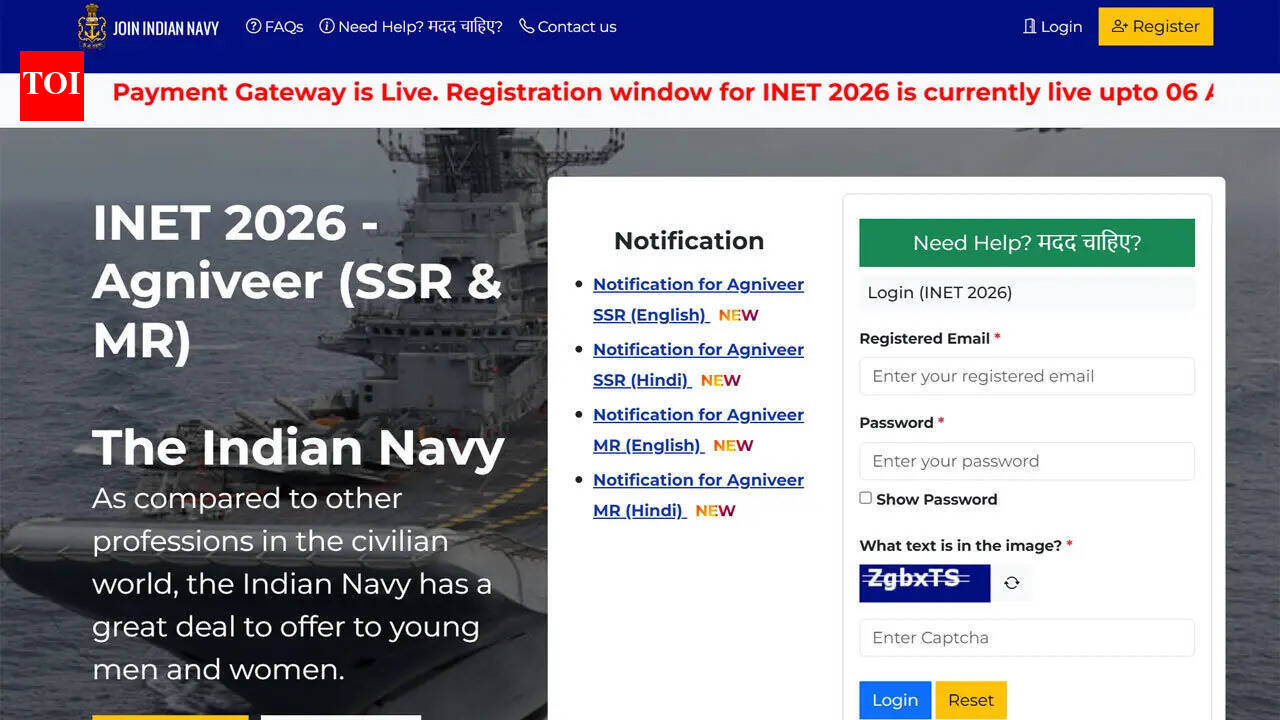Viewport: 1280px width, 720px height.
Task: Refresh the captcha with the reload icon
Action: 1012,583
